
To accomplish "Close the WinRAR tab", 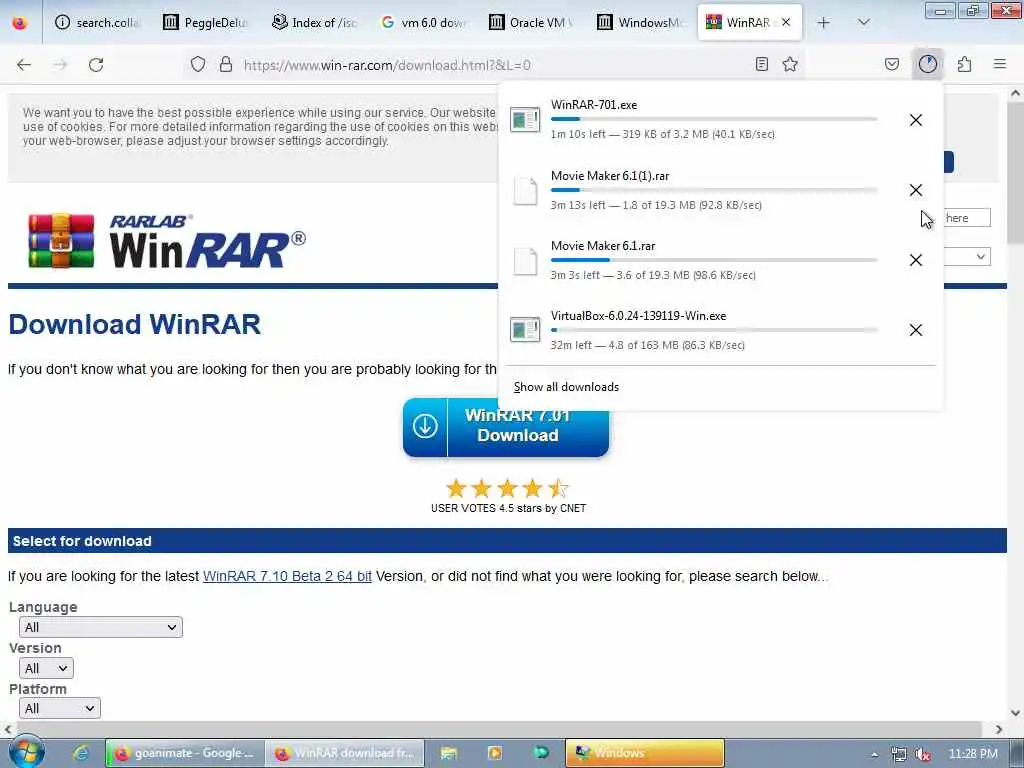I will [x=786, y=22].
